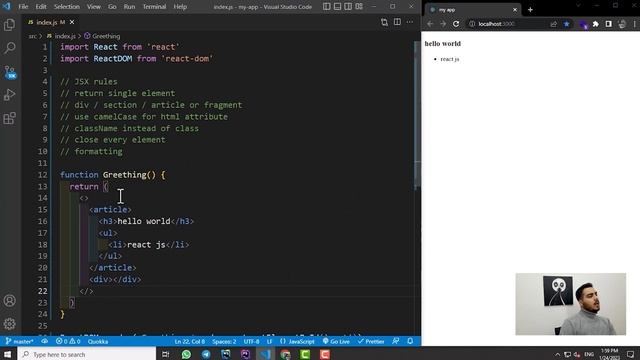Reload the localhost page
The width and height of the screenshot is (640, 360).
click(x=456, y=24)
